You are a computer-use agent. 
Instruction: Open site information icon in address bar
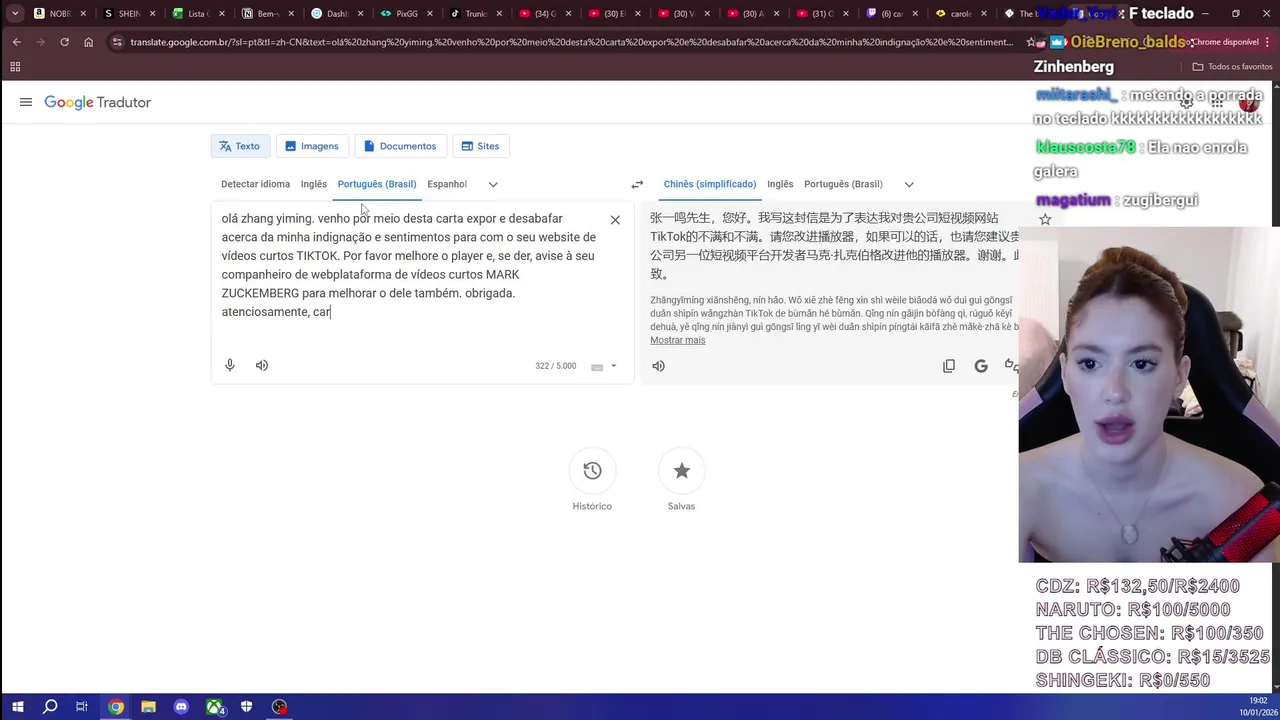click(x=116, y=42)
